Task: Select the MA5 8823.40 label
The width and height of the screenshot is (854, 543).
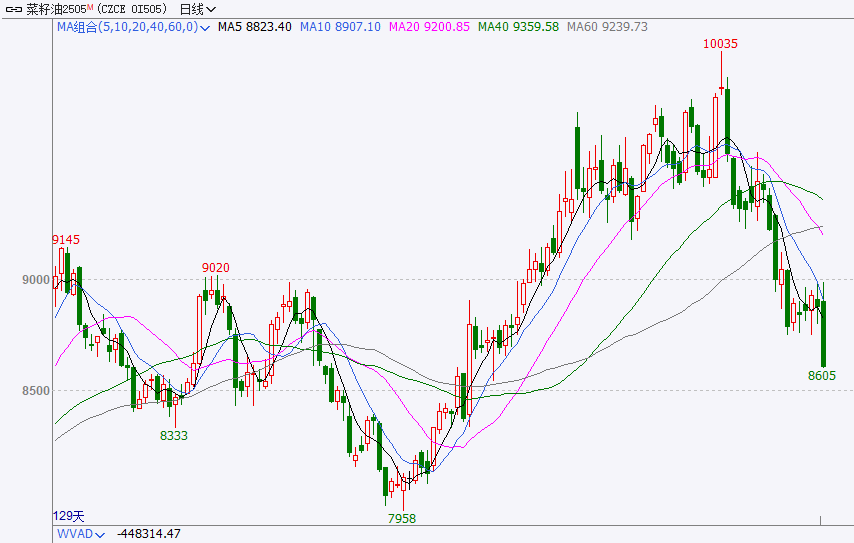Action: point(254,27)
